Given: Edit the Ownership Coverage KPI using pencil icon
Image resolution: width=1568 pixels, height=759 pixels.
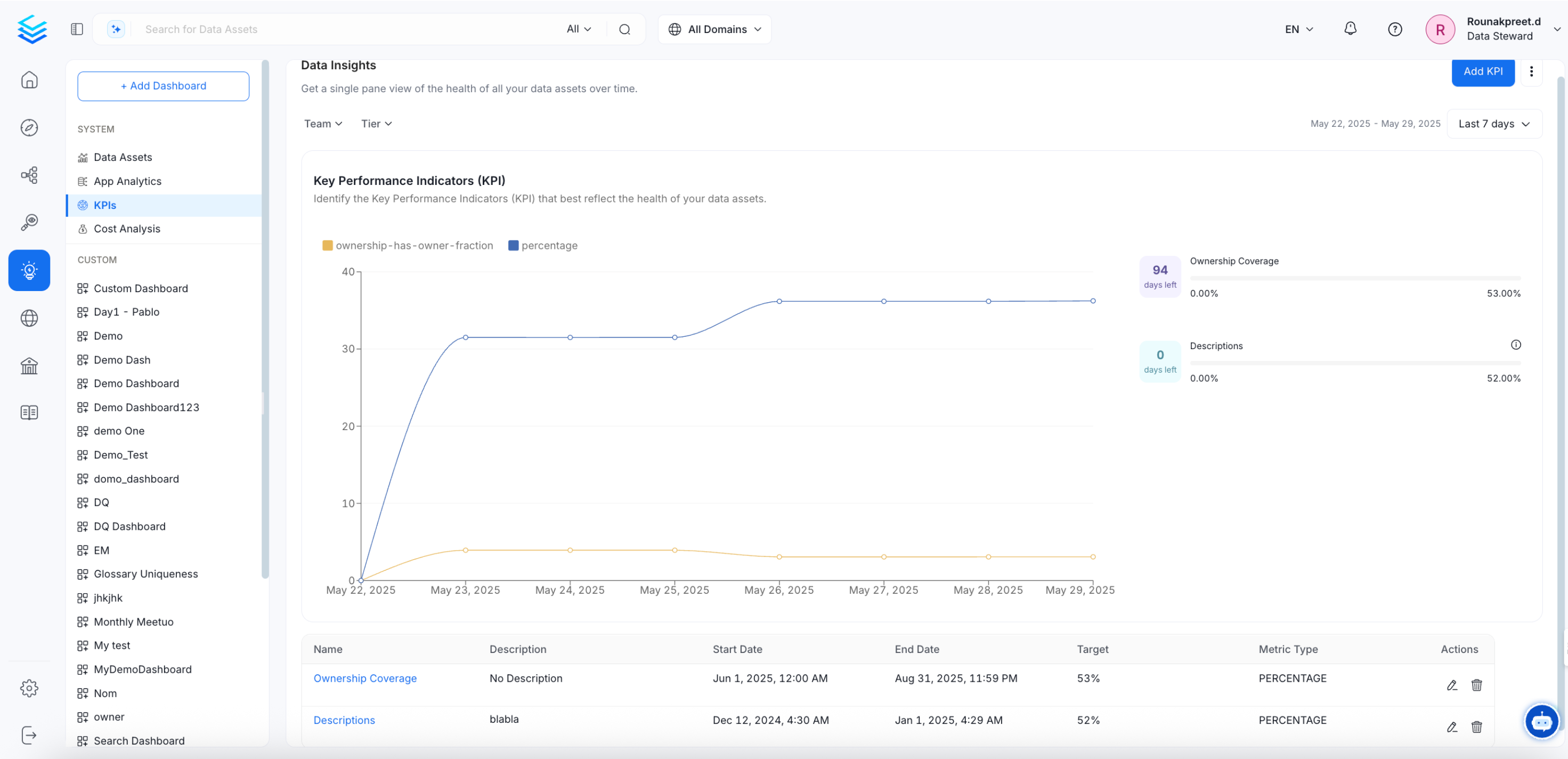Looking at the screenshot, I should click(1452, 685).
